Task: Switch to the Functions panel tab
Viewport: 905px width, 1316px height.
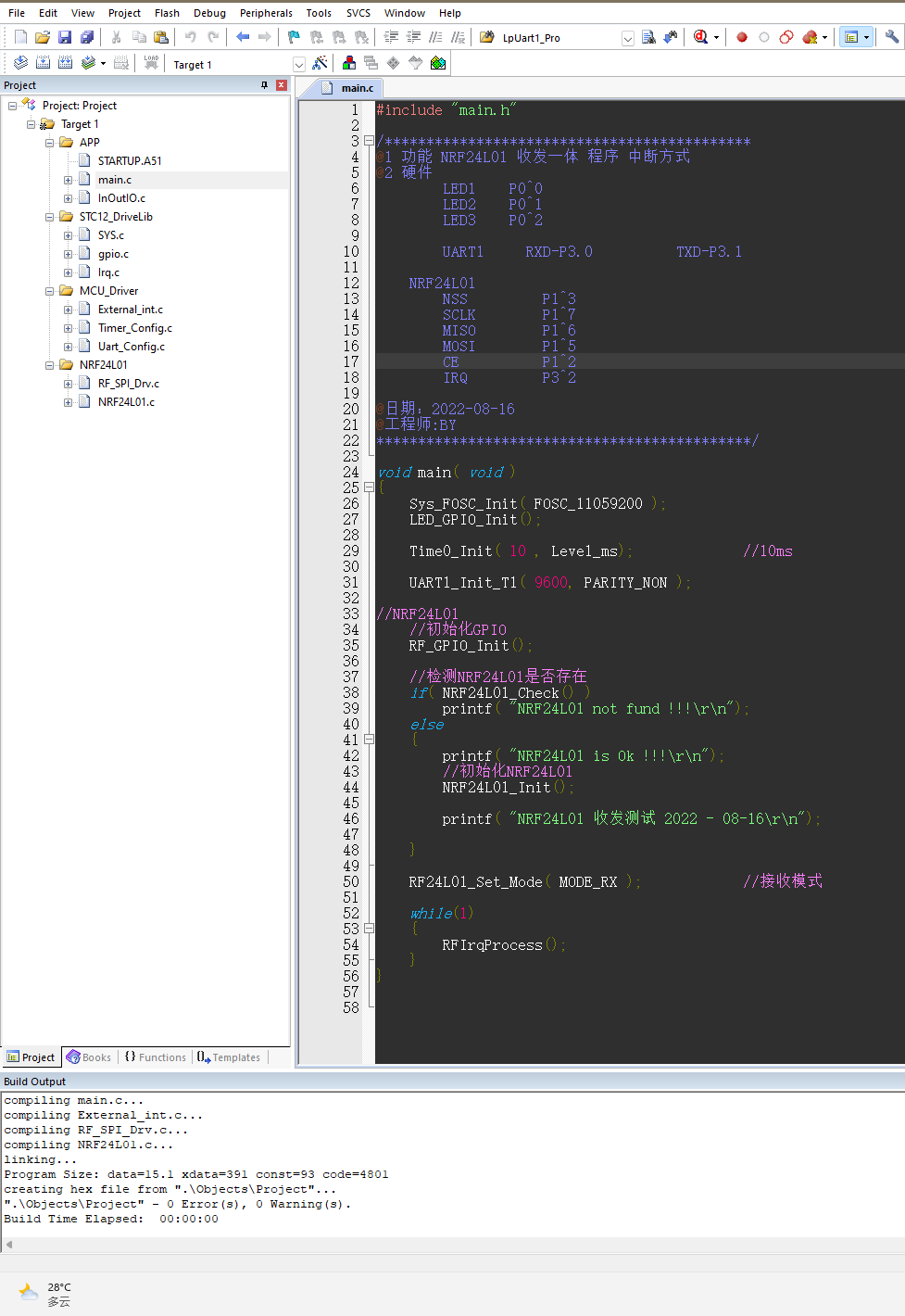Action: click(x=155, y=1057)
